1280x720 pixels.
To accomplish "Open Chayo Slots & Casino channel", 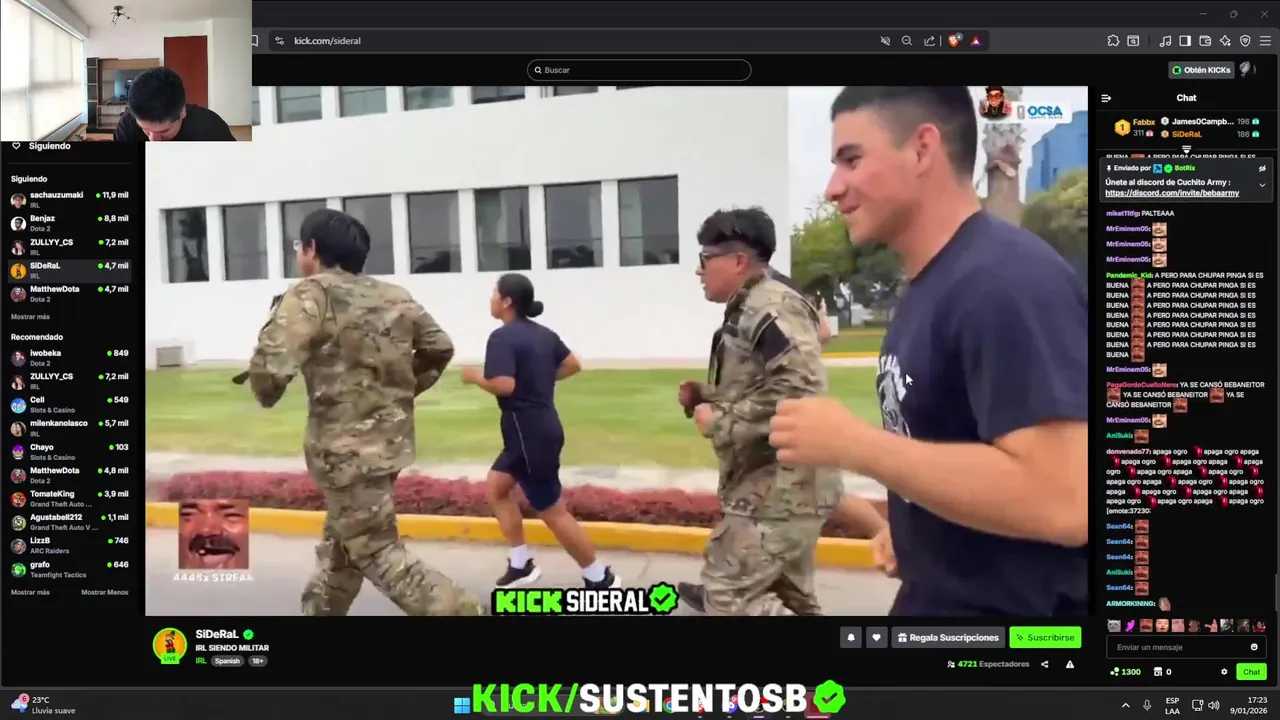I will 69,451.
